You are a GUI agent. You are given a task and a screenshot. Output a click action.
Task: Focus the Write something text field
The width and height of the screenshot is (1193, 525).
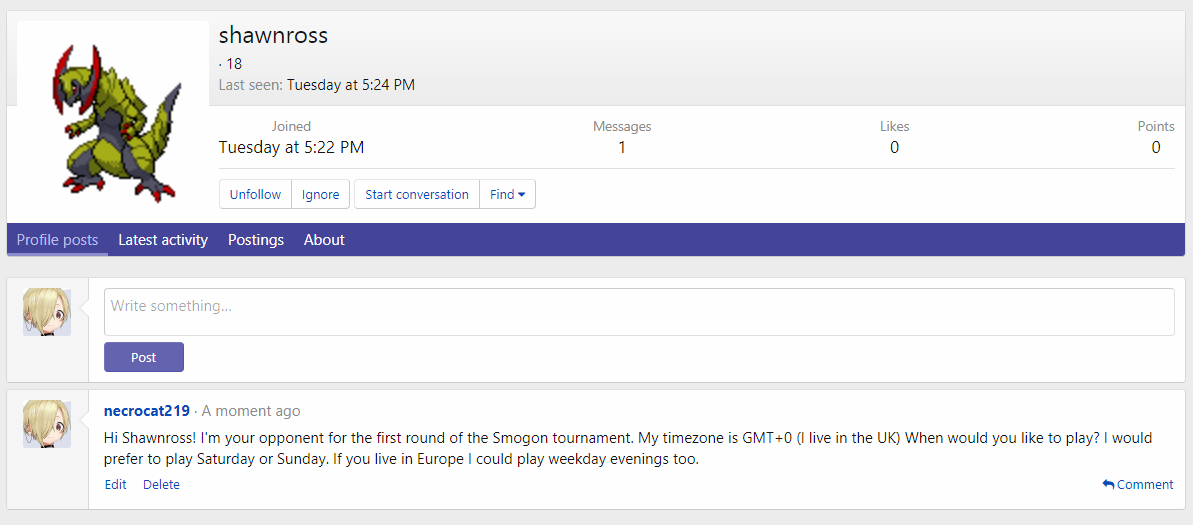639,312
